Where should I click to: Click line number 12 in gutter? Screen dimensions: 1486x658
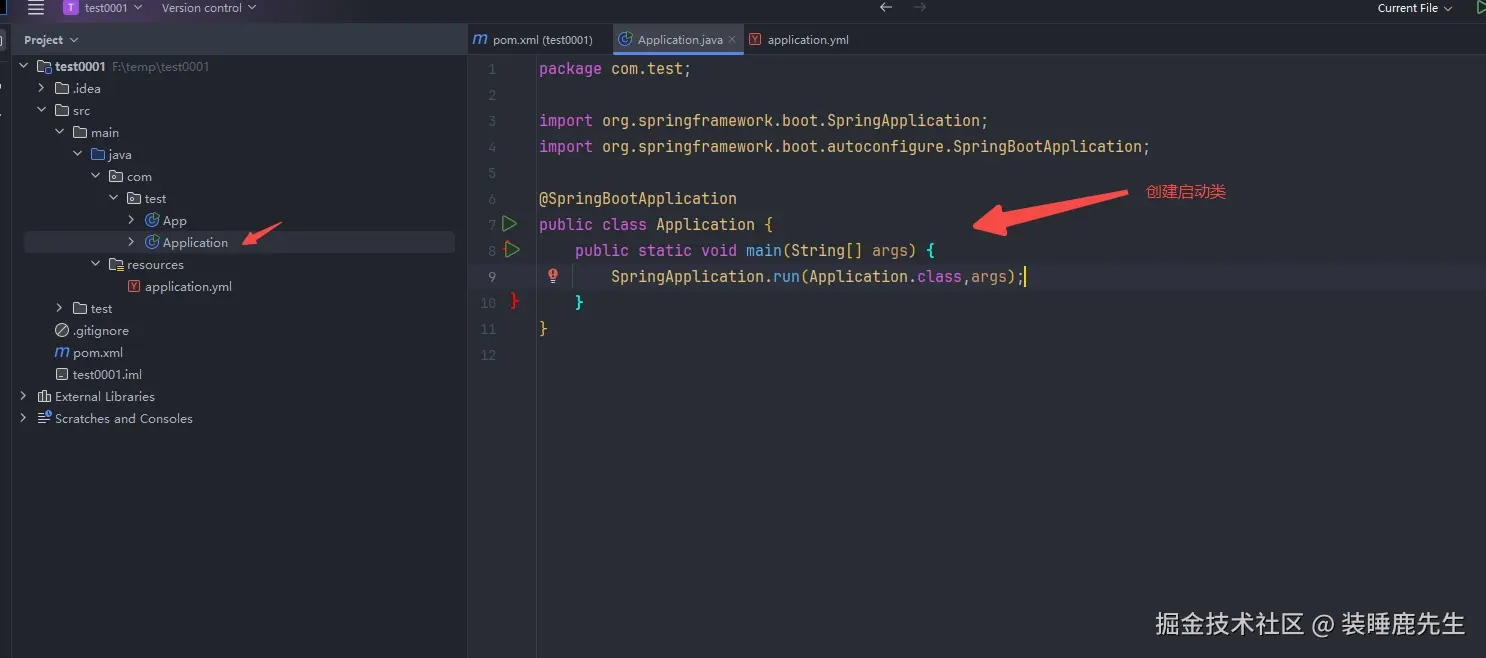(x=488, y=355)
